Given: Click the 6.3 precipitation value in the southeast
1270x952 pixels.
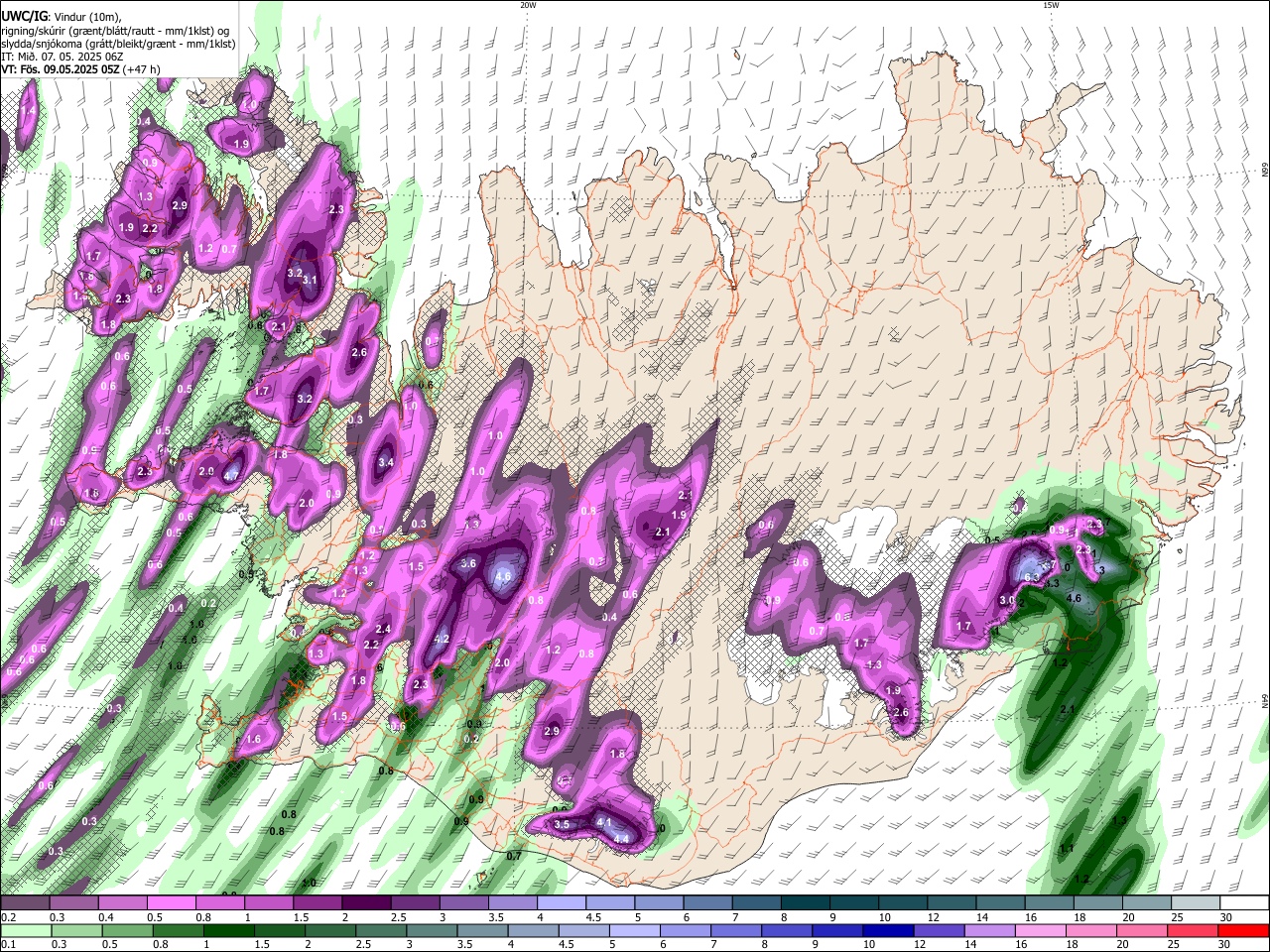Looking at the screenshot, I should coord(1031,577).
